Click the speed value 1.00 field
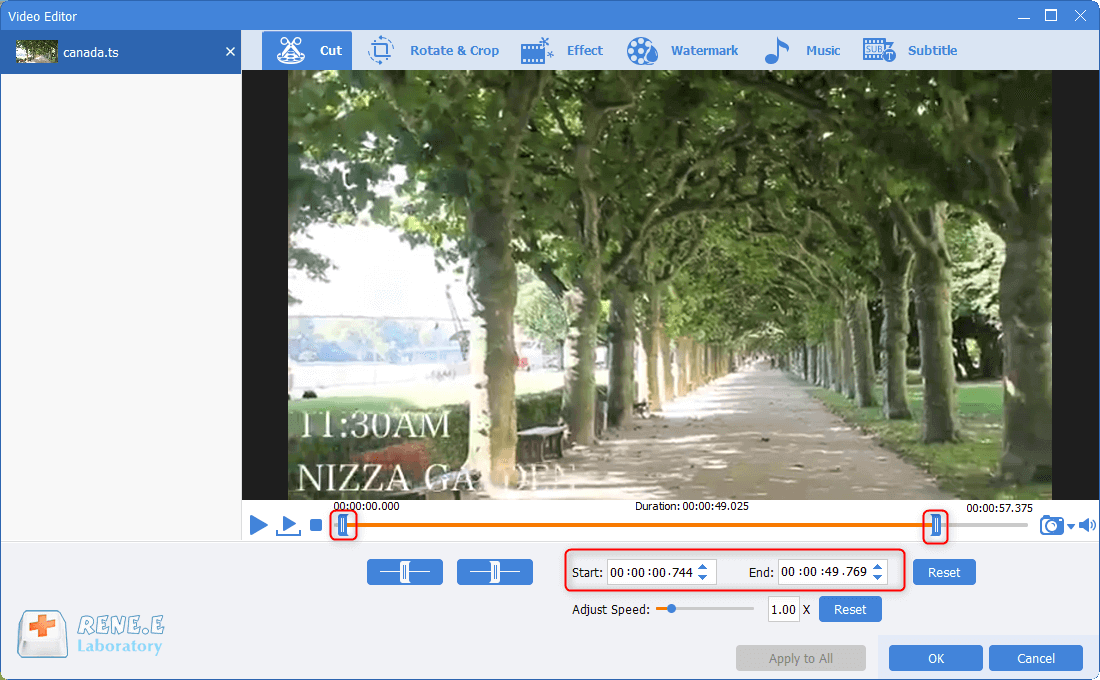1100x680 pixels. tap(783, 610)
